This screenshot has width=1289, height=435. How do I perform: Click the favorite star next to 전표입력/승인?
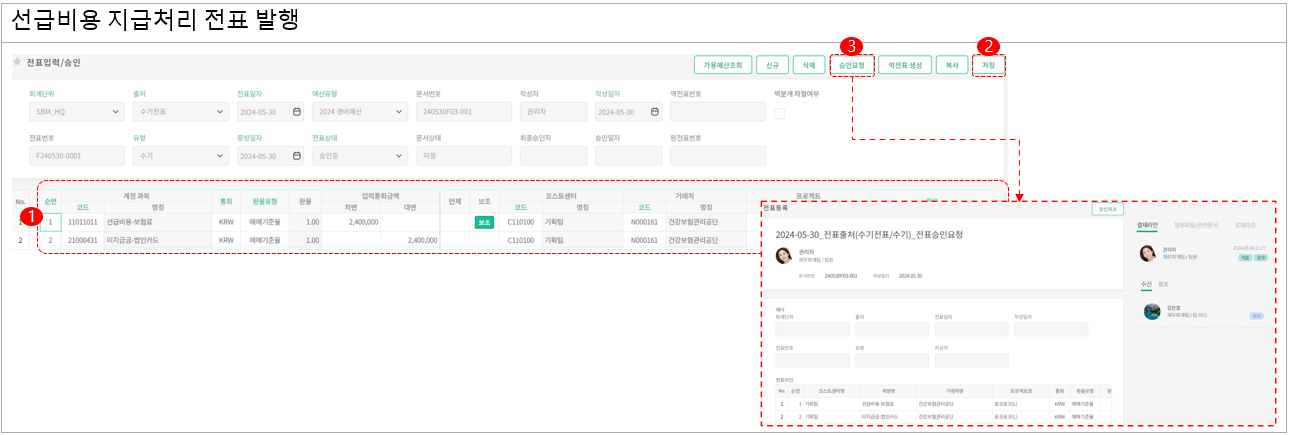(x=17, y=62)
